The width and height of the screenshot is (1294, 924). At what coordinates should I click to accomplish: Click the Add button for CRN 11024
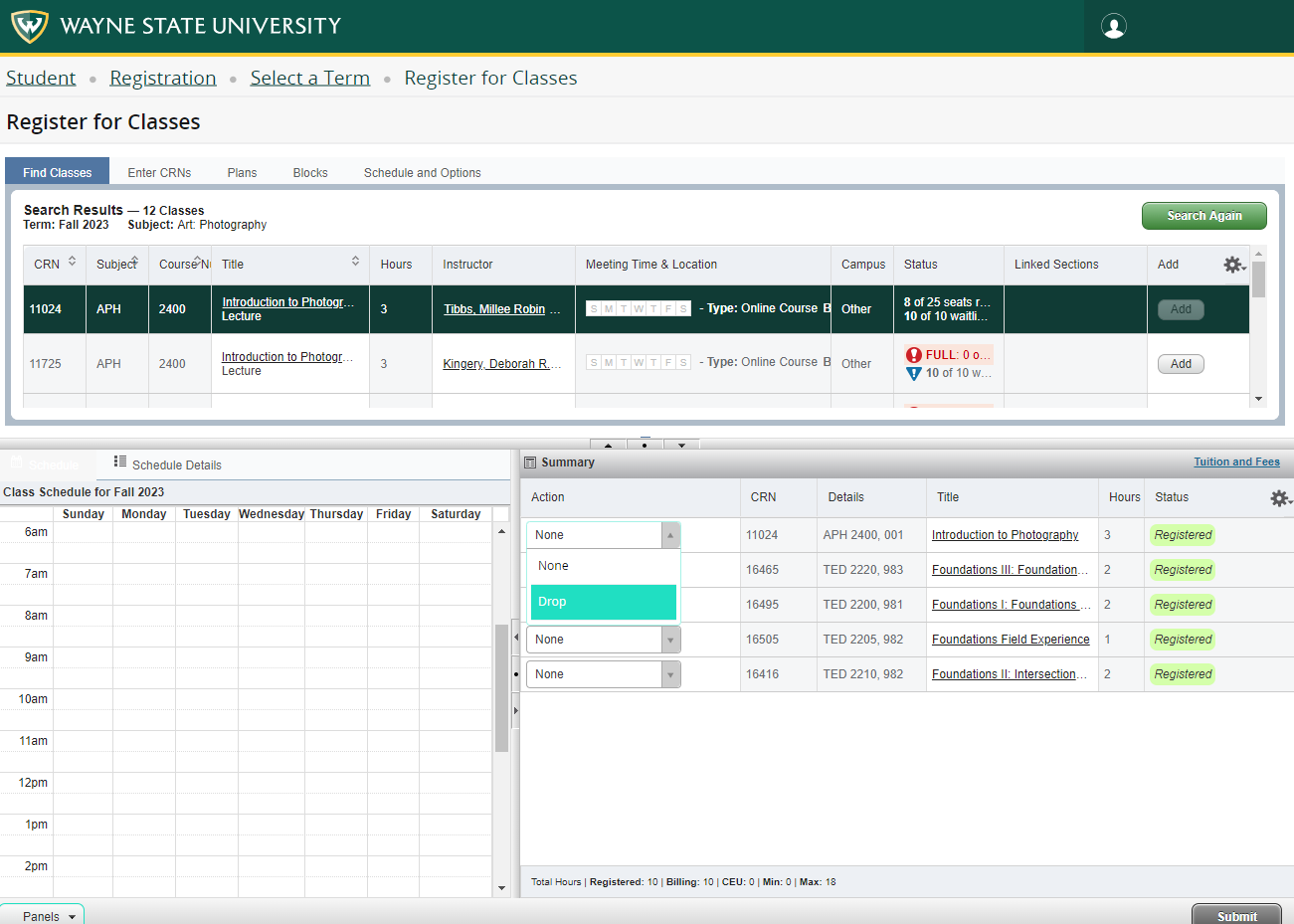pos(1181,309)
